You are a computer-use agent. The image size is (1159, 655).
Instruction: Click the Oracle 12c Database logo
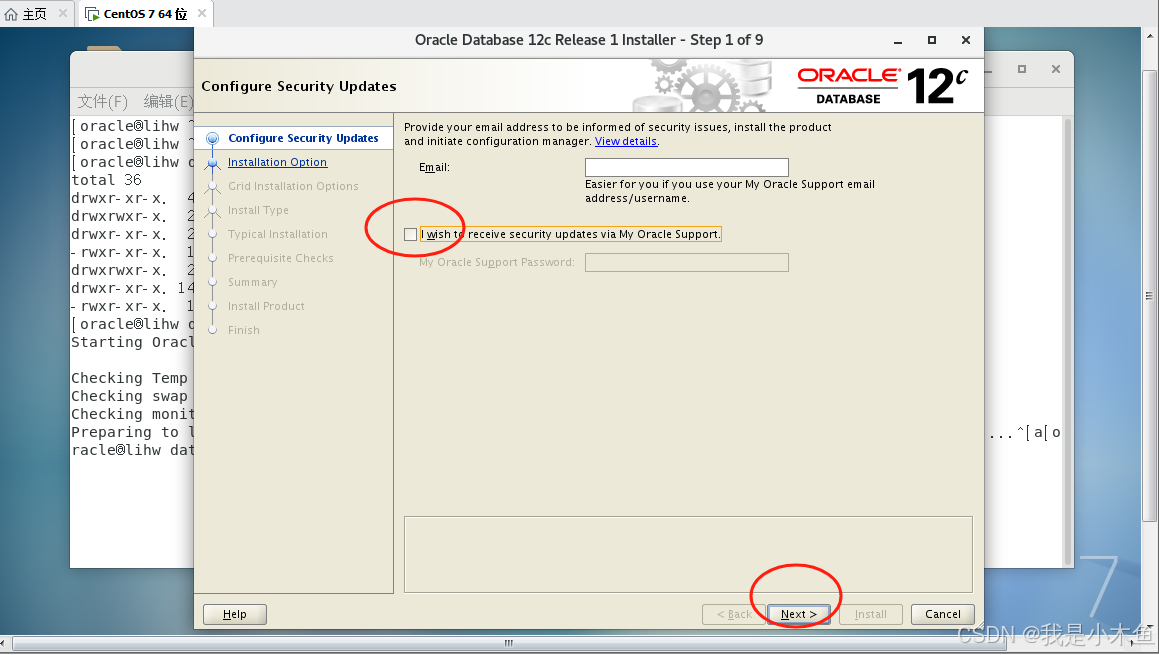click(883, 86)
